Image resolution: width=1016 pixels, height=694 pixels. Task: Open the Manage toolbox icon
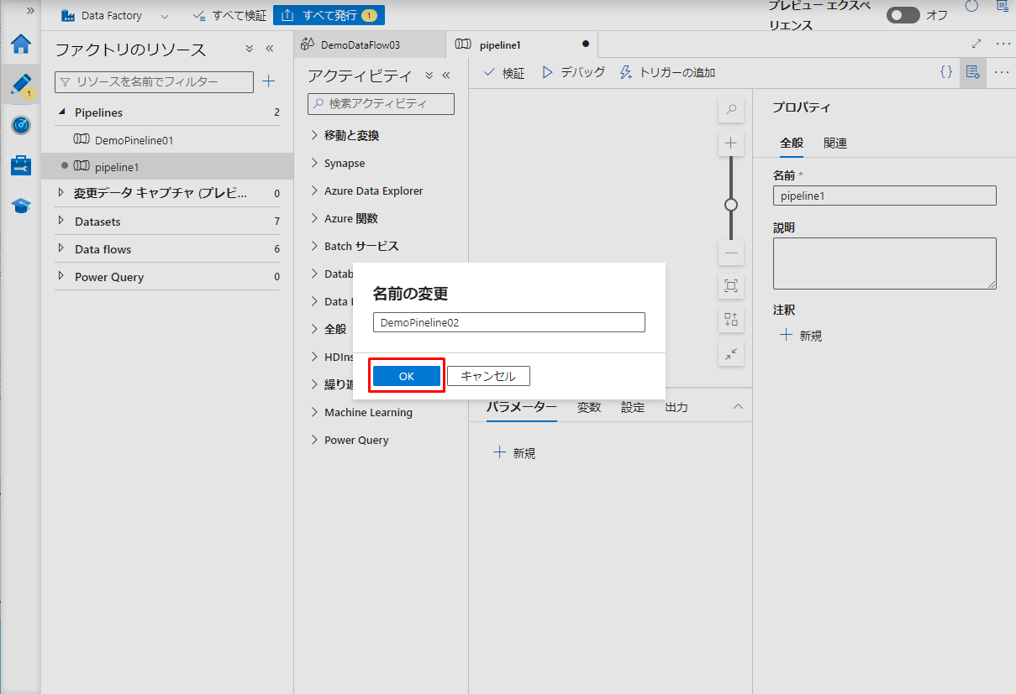(x=21, y=165)
